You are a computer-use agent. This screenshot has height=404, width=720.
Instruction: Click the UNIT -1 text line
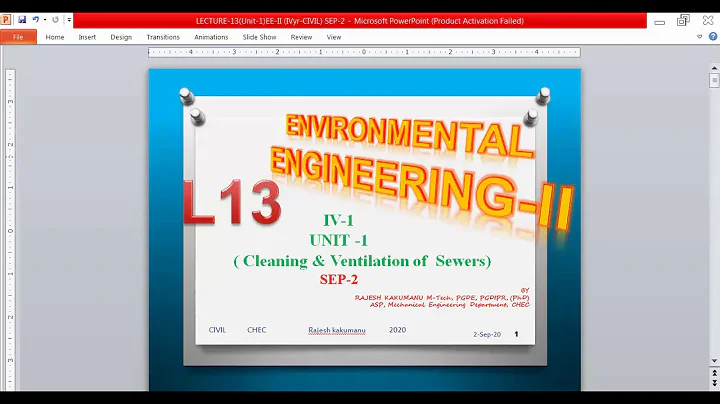pos(338,240)
